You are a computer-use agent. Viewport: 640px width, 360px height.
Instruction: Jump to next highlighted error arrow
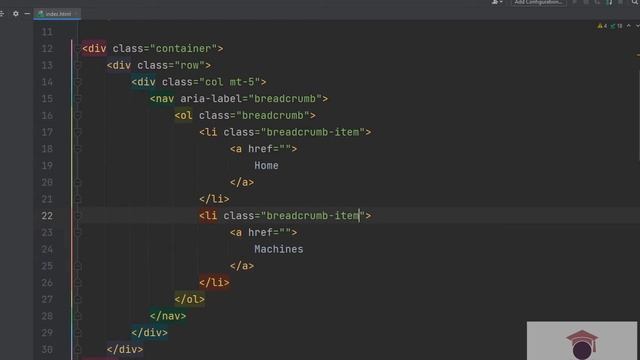pos(637,26)
